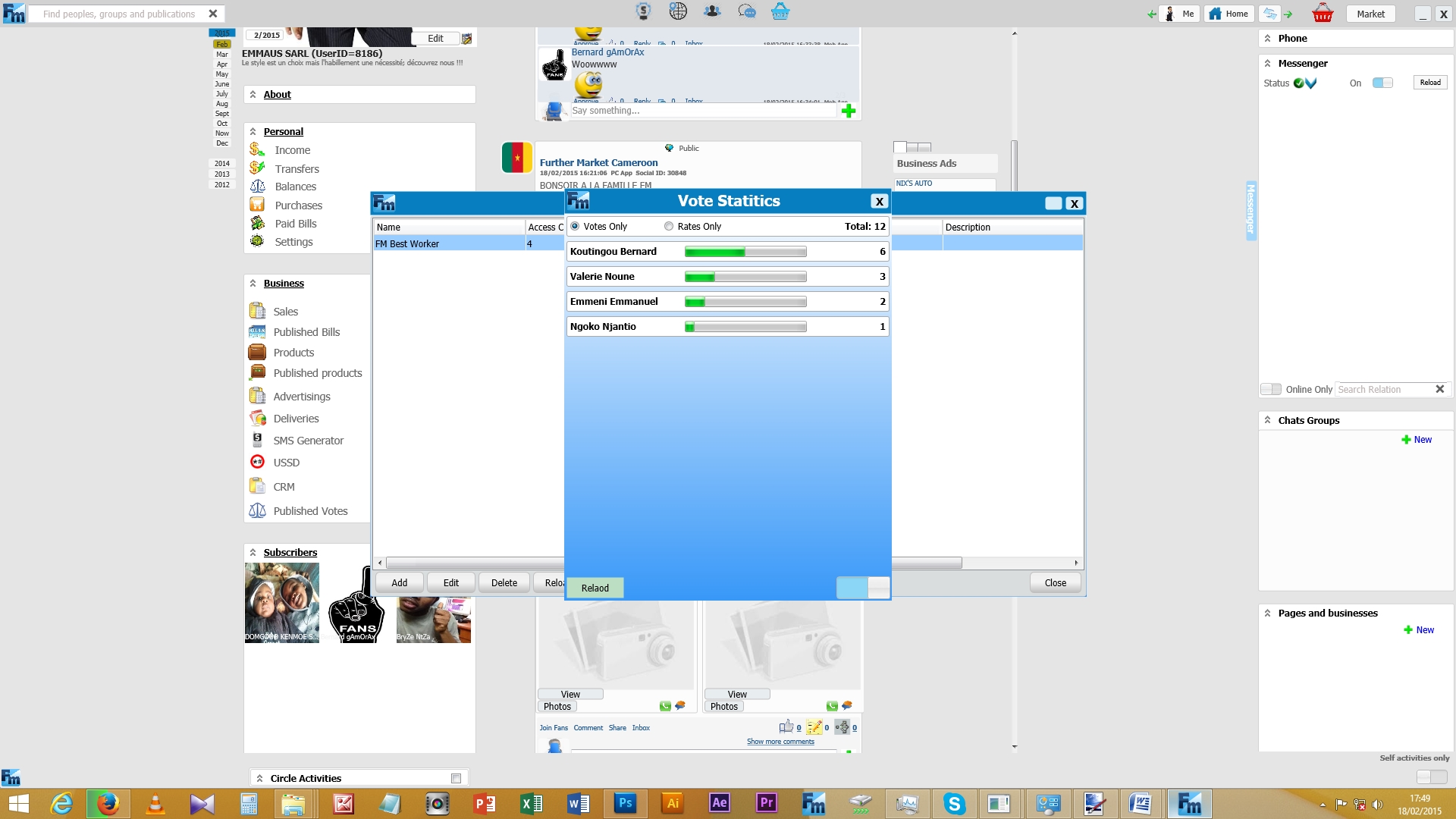Expand the Phone panel
1456x819 pixels.
tap(1267, 38)
